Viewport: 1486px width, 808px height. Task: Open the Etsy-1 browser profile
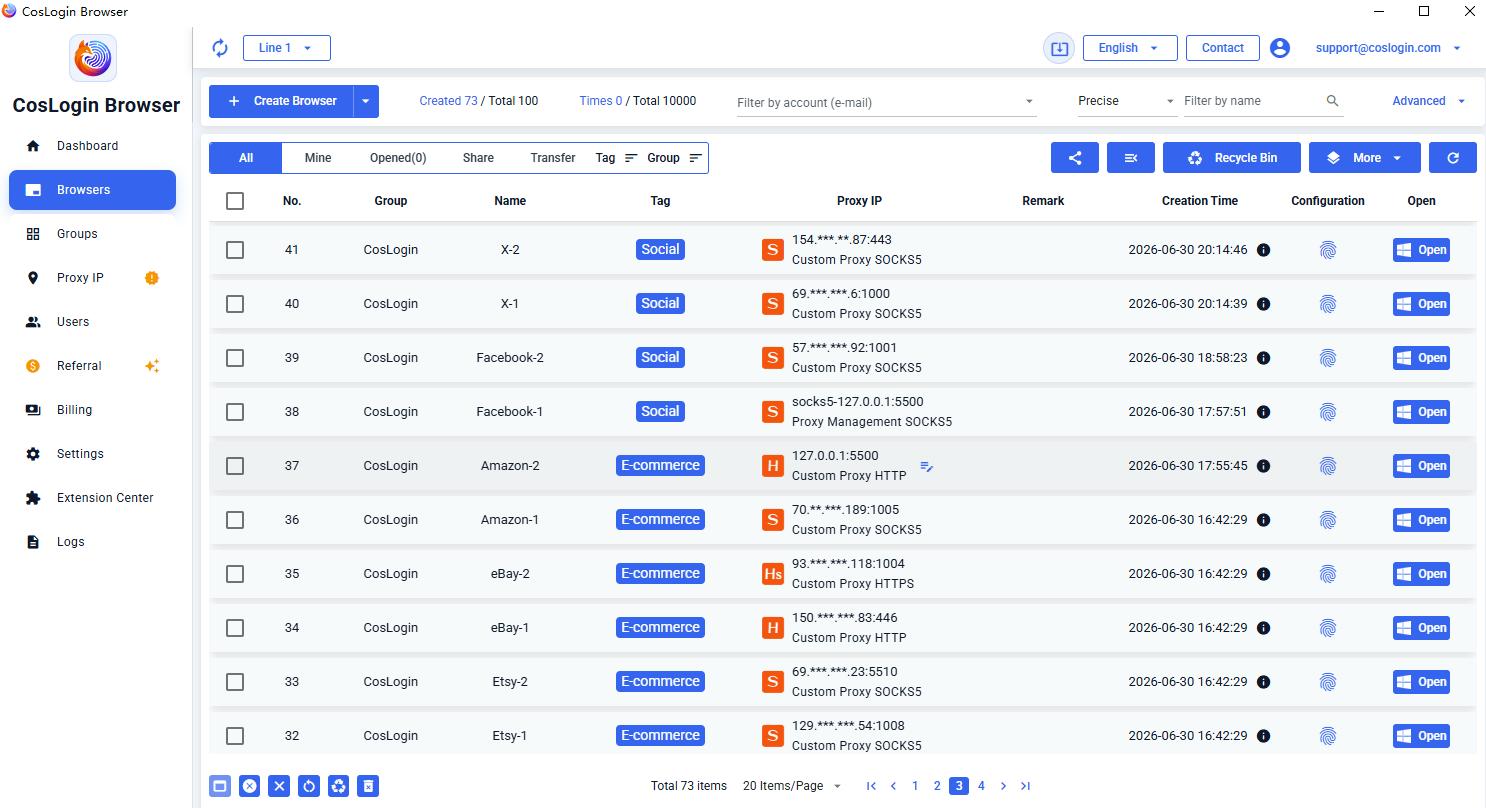click(x=1421, y=736)
